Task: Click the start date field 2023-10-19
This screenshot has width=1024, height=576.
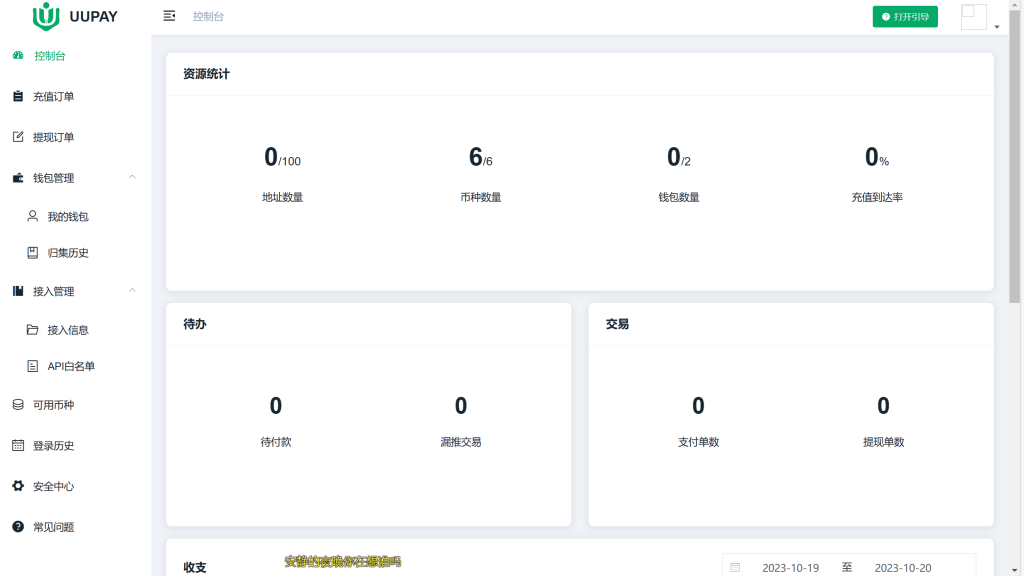Action: pos(790,568)
